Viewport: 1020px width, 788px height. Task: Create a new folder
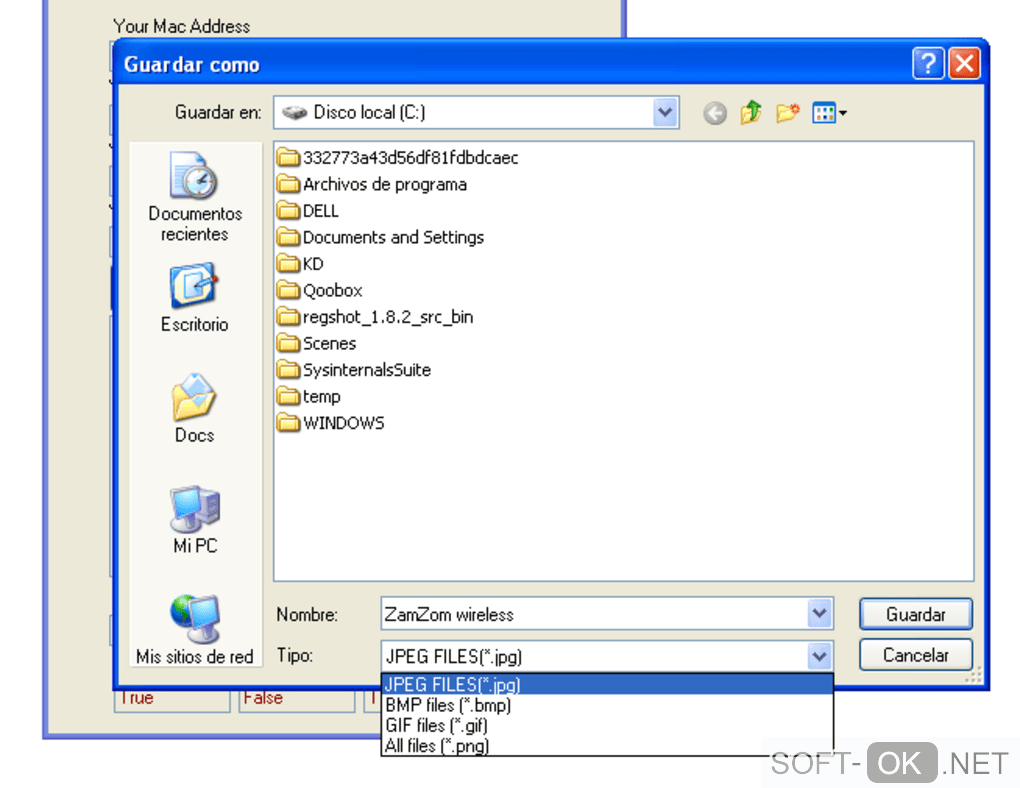click(787, 113)
